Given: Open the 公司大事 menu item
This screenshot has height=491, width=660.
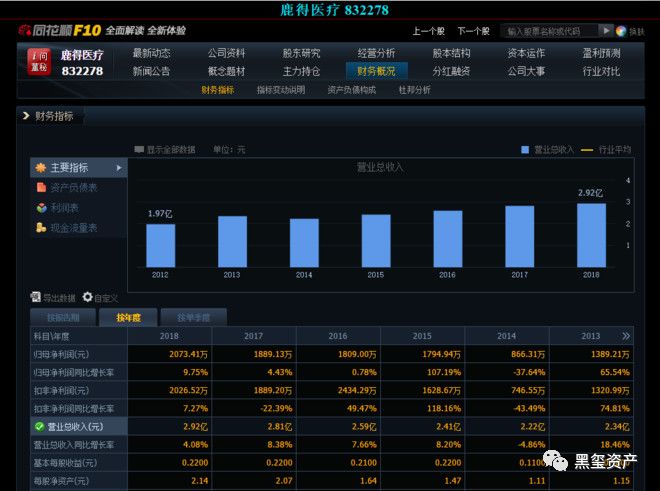Looking at the screenshot, I should point(526,72).
